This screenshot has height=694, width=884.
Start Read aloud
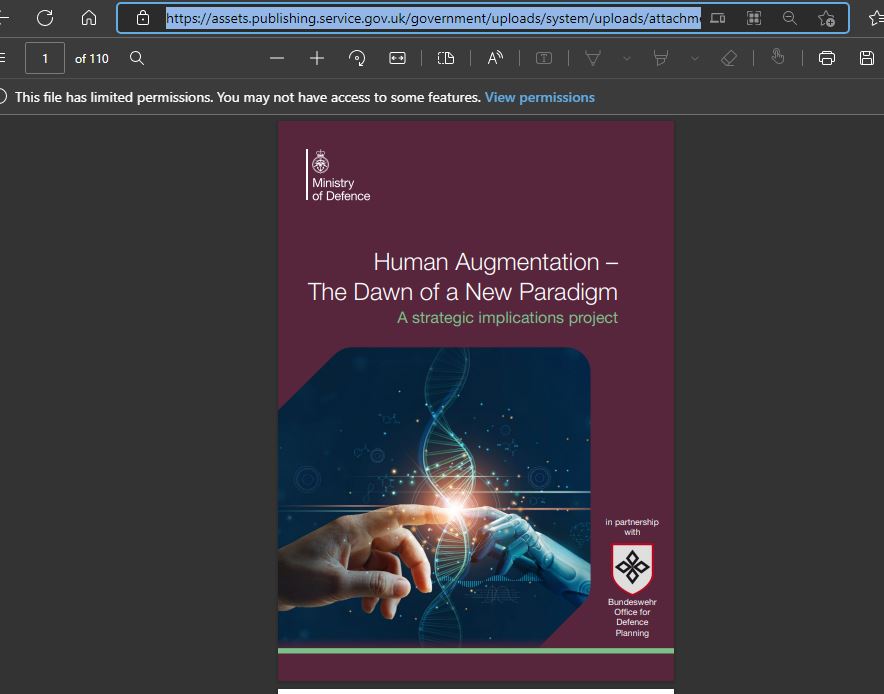tap(495, 58)
